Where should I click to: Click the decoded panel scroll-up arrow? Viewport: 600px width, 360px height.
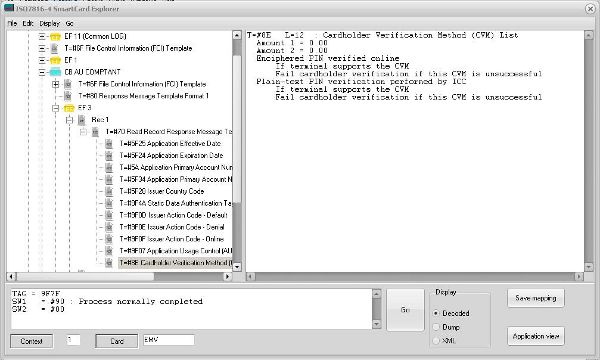[589, 35]
